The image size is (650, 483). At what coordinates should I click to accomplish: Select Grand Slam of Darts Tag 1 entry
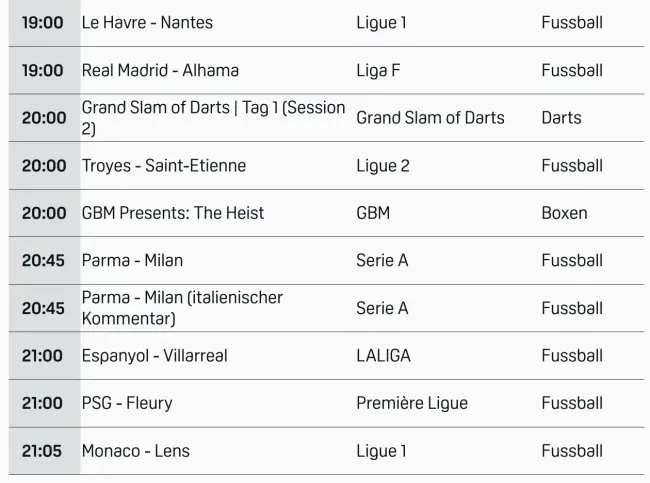pyautogui.click(x=213, y=118)
